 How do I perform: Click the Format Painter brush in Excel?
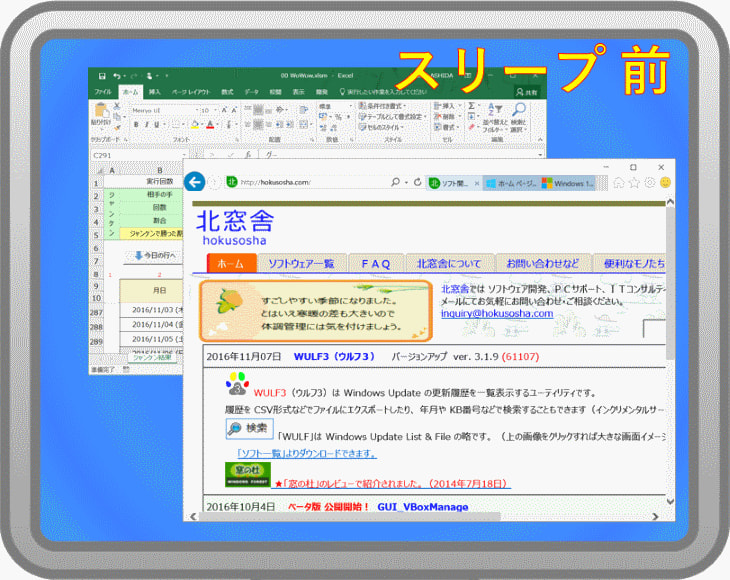point(117,126)
